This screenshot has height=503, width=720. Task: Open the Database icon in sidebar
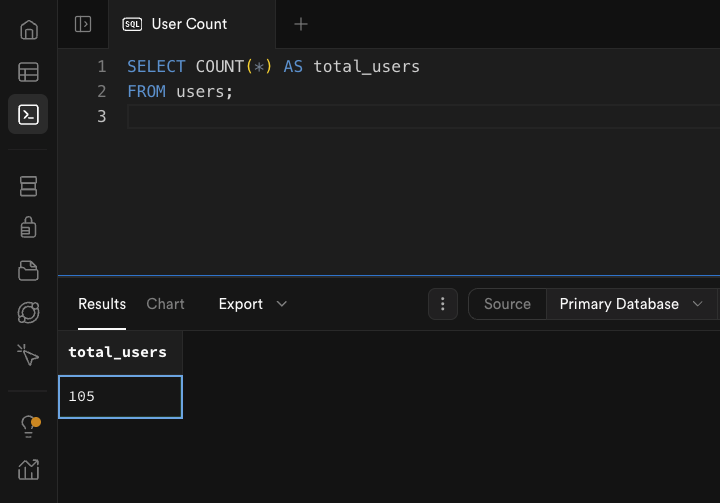[x=28, y=186]
